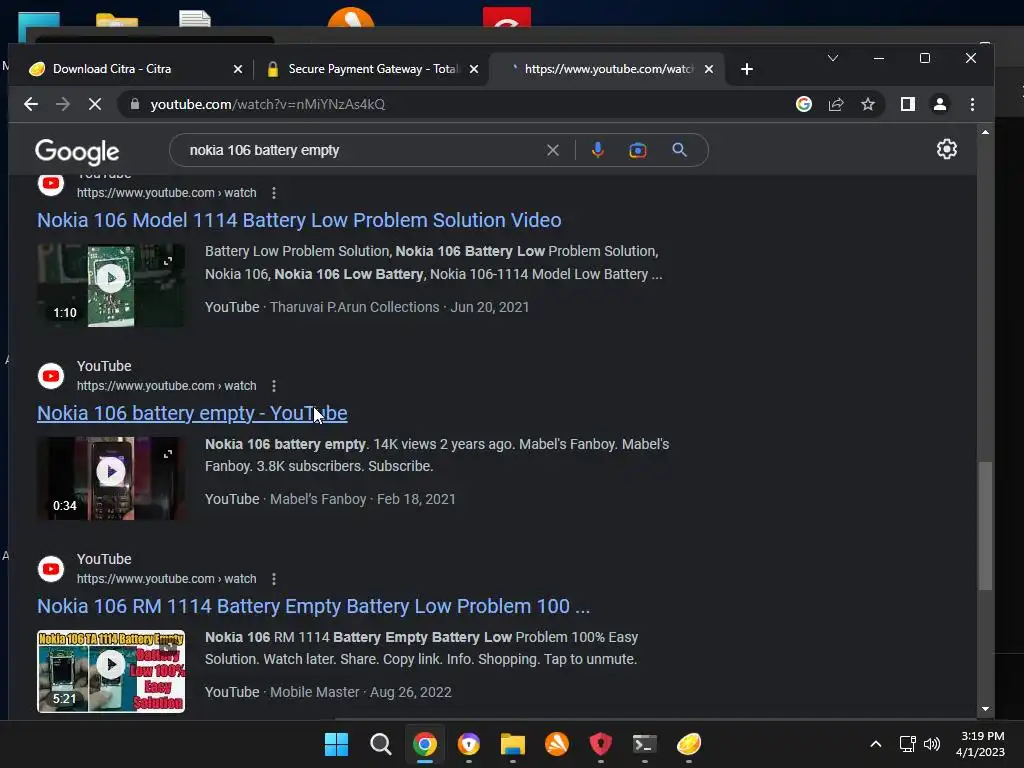Click the Mobile Master source text
This screenshot has height=768, width=1024.
pos(315,693)
